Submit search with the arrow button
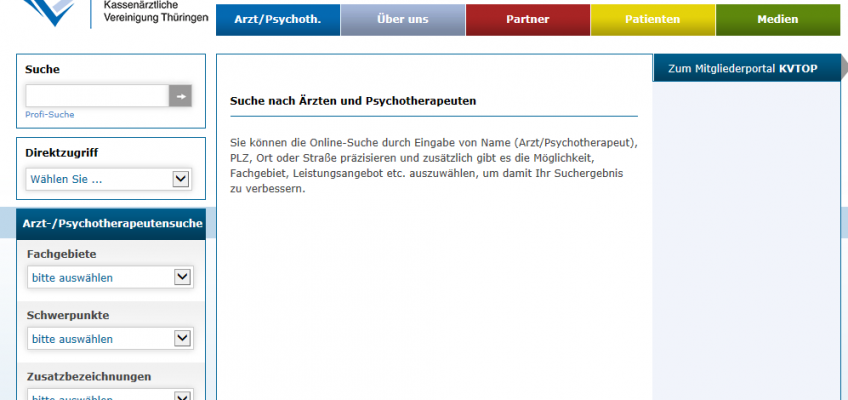 181,96
